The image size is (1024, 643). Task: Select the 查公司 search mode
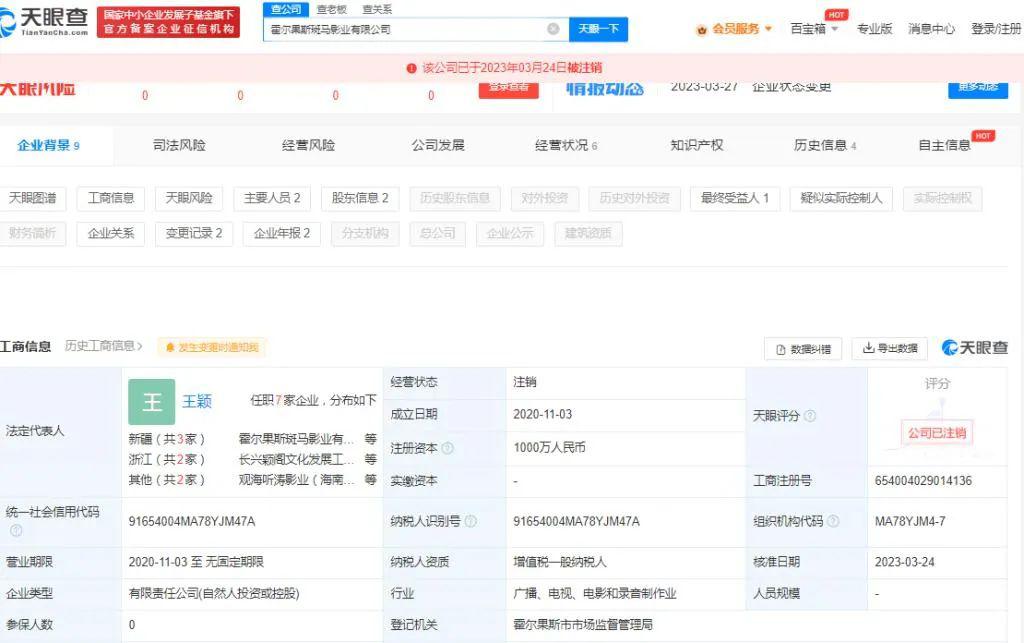click(287, 9)
